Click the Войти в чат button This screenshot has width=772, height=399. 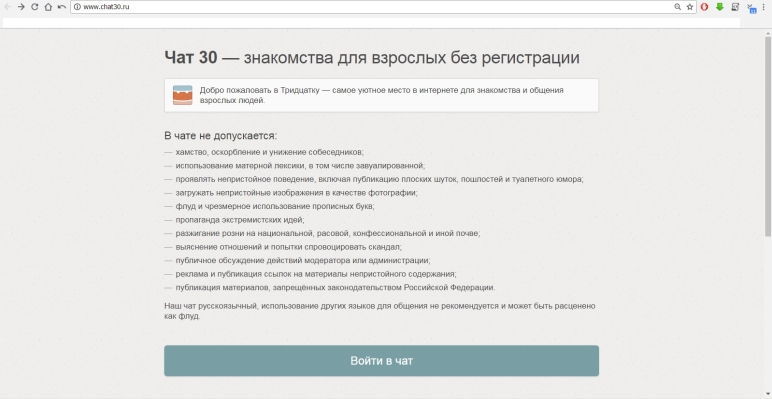[382, 361]
